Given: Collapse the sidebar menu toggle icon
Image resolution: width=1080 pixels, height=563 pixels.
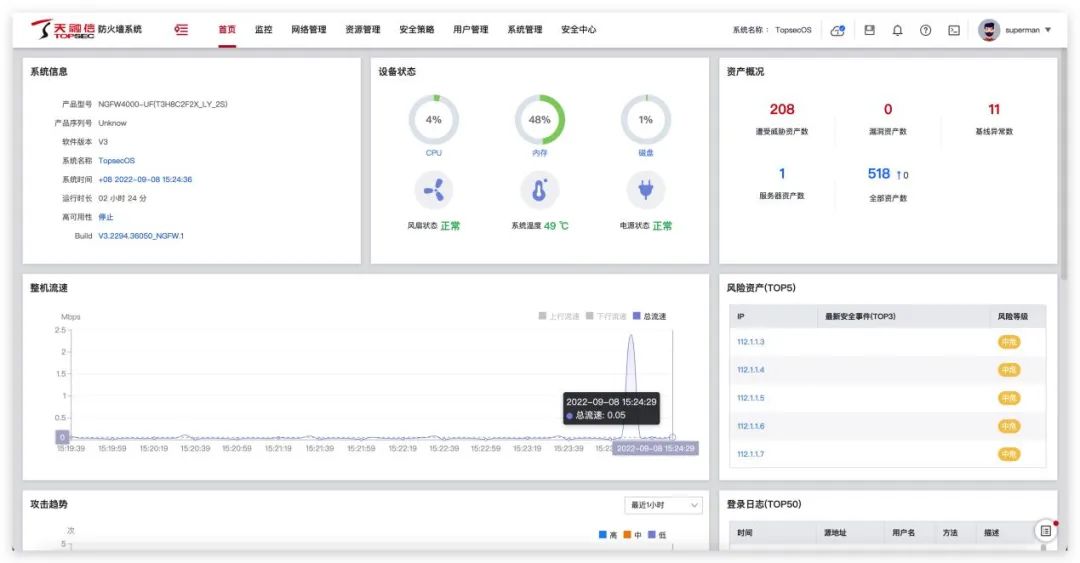Looking at the screenshot, I should [x=181, y=30].
